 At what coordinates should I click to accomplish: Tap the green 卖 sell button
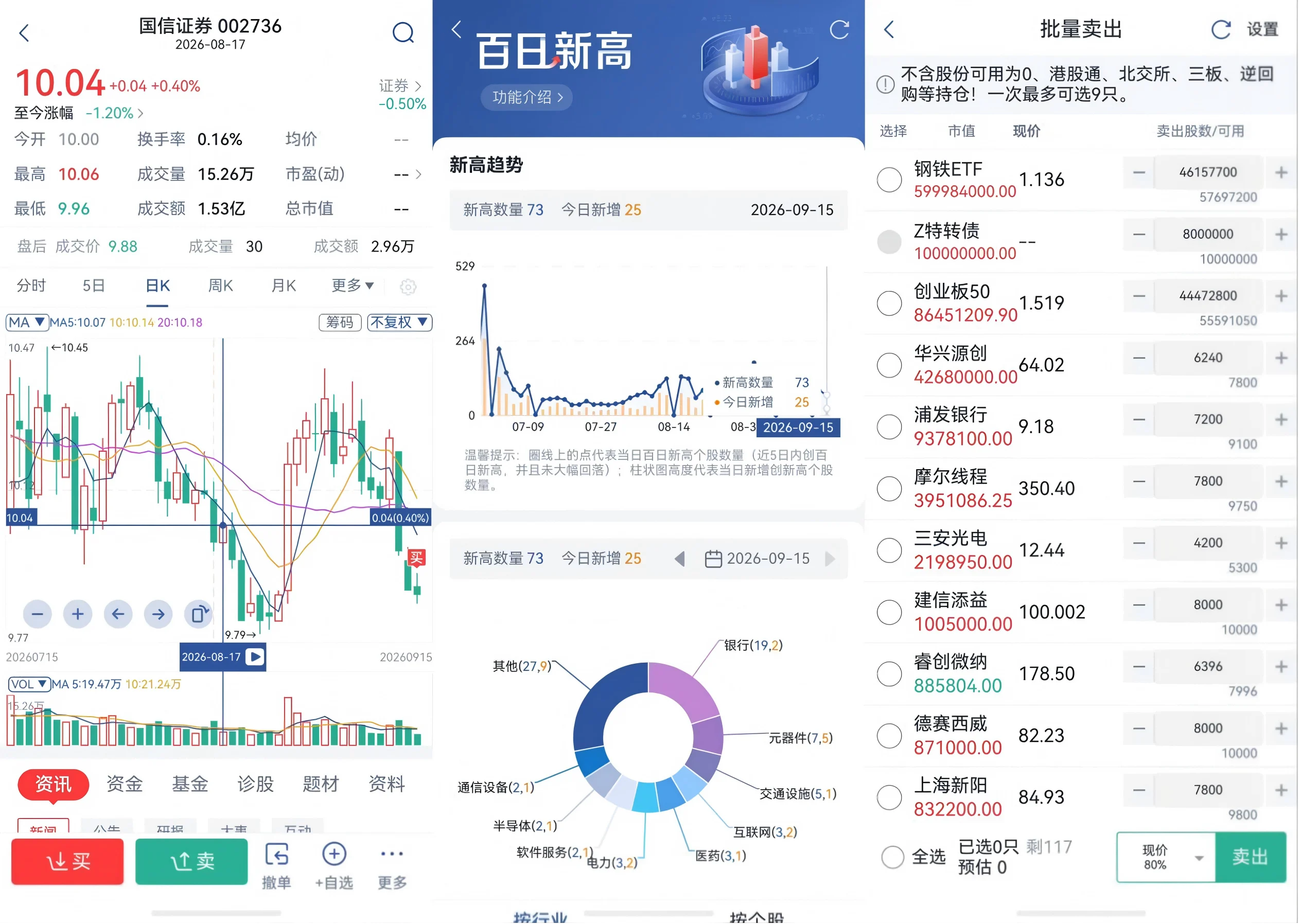pyautogui.click(x=192, y=862)
